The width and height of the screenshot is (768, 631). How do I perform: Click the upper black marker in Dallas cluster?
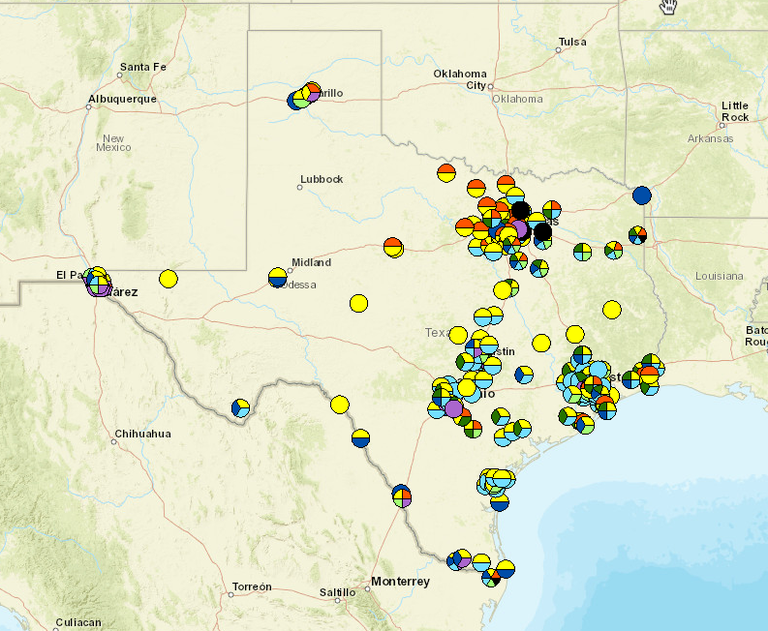pyautogui.click(x=520, y=211)
